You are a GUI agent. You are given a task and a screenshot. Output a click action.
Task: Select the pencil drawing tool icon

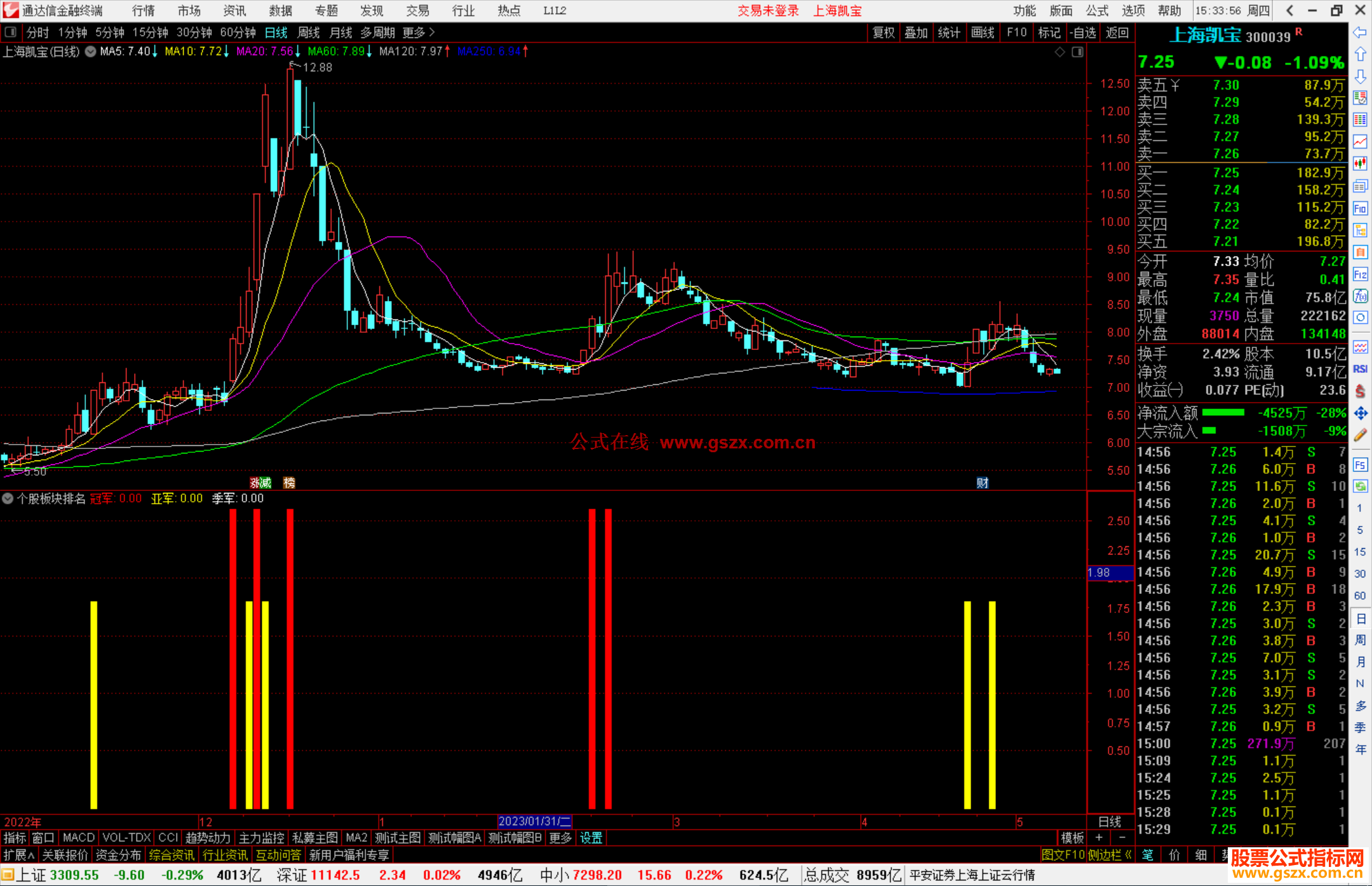pyautogui.click(x=1360, y=435)
